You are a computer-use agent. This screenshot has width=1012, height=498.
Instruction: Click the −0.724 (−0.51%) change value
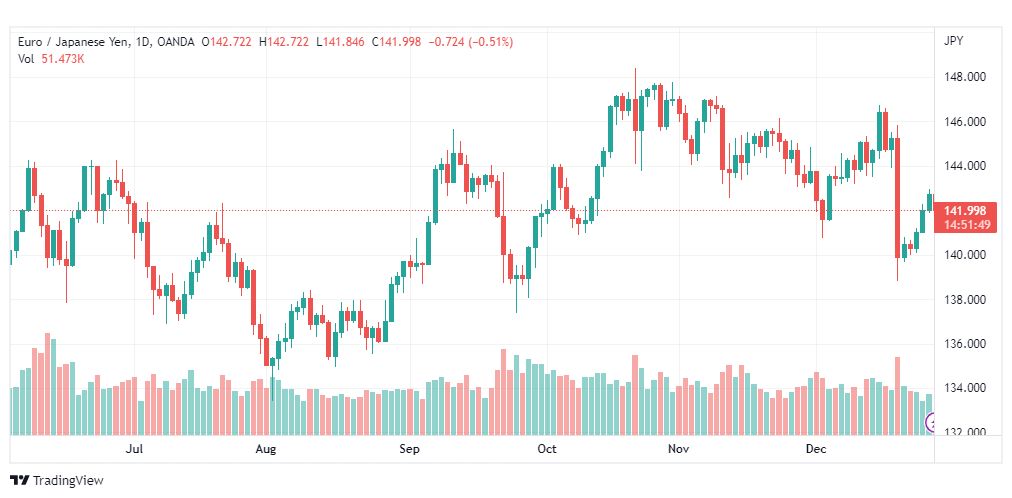coord(470,42)
